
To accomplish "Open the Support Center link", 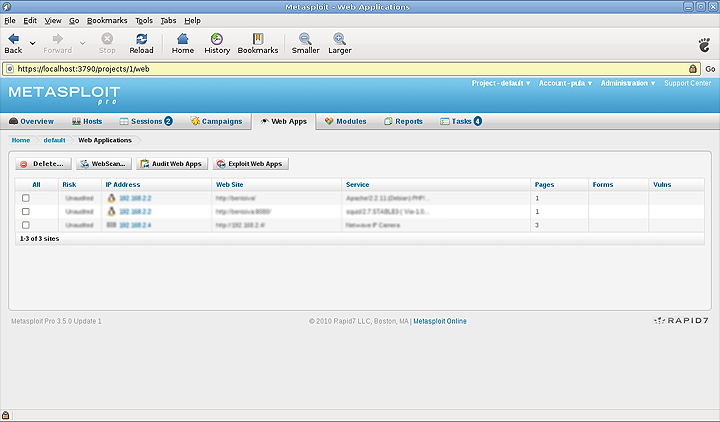I will tap(687, 83).
